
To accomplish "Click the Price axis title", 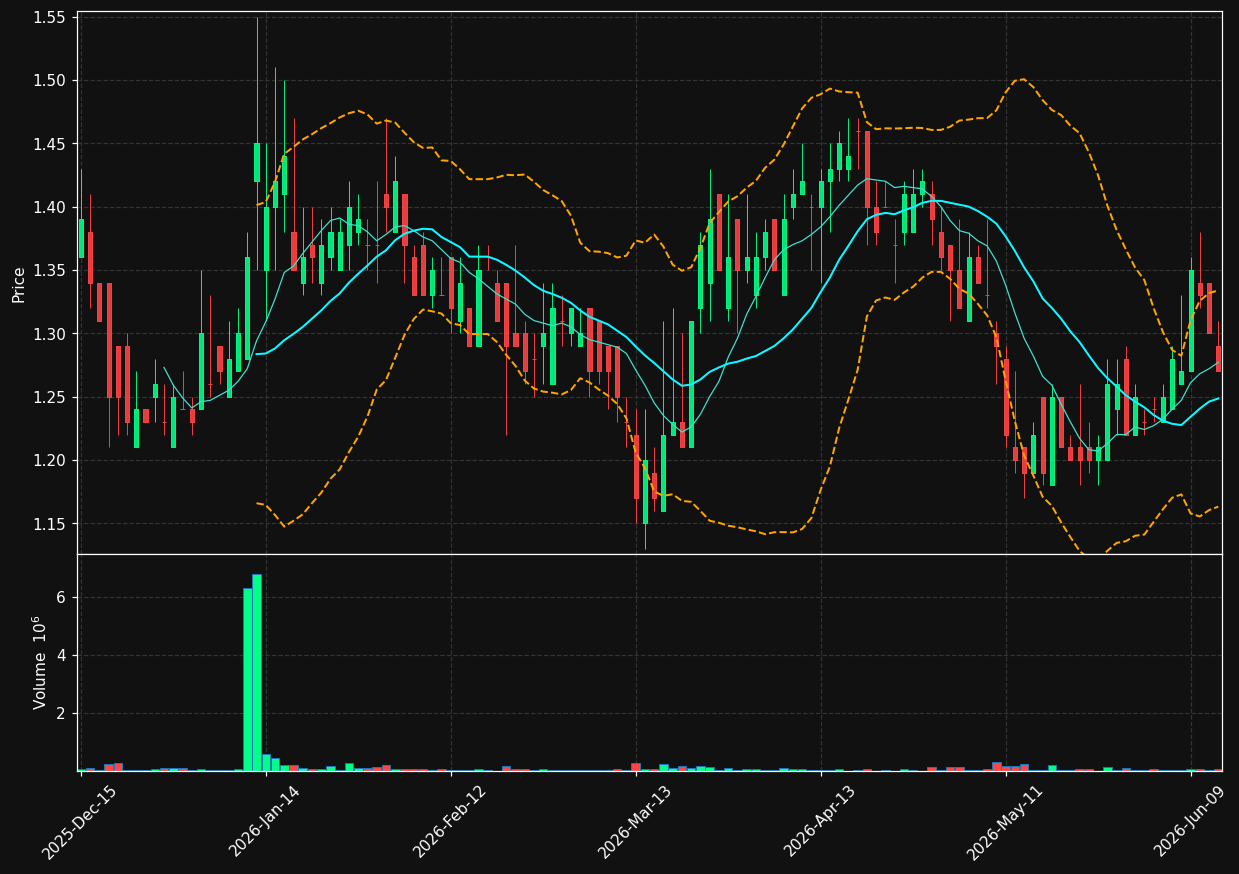I will [19, 283].
